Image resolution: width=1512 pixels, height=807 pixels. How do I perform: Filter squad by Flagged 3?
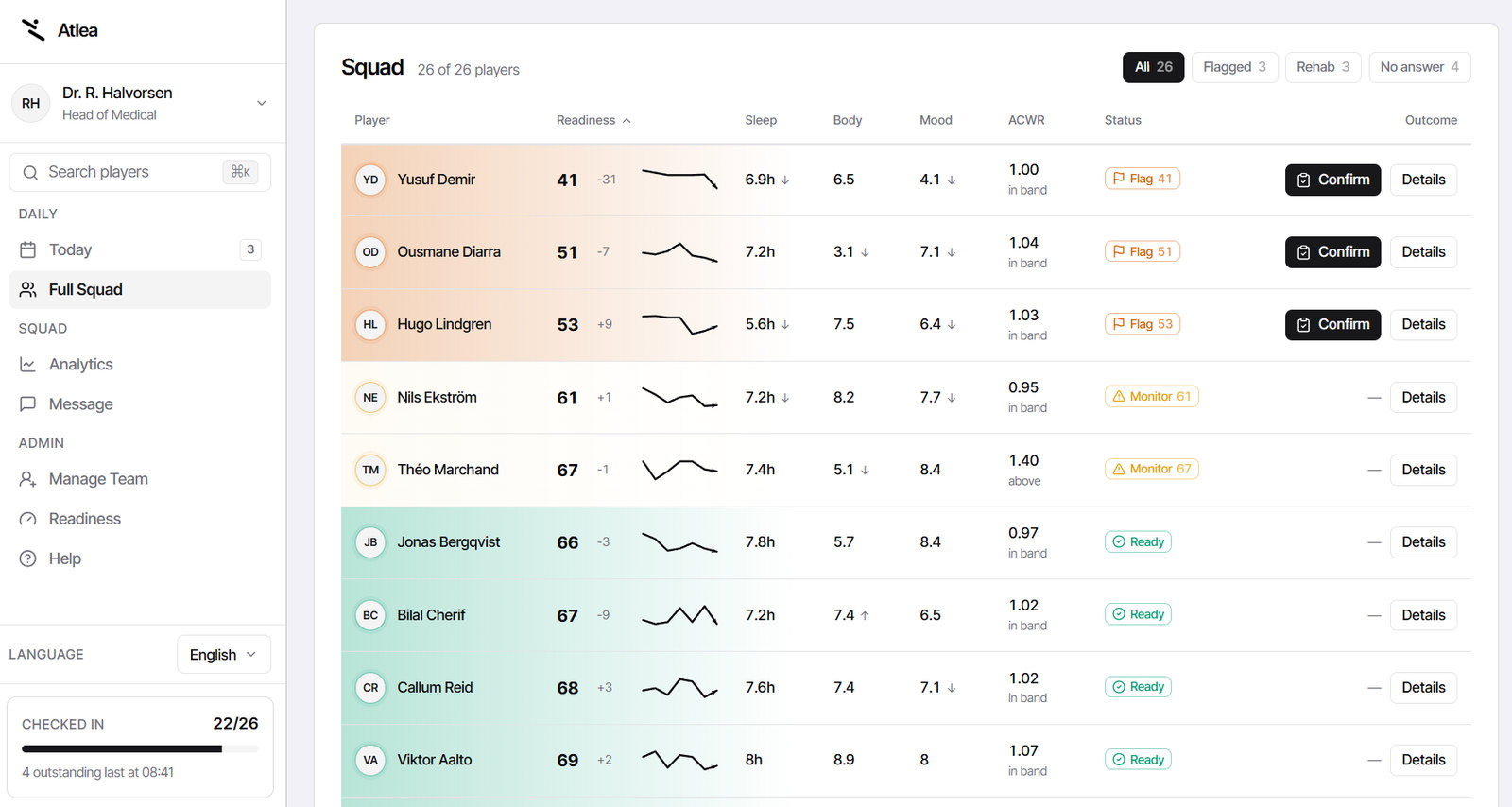1234,67
